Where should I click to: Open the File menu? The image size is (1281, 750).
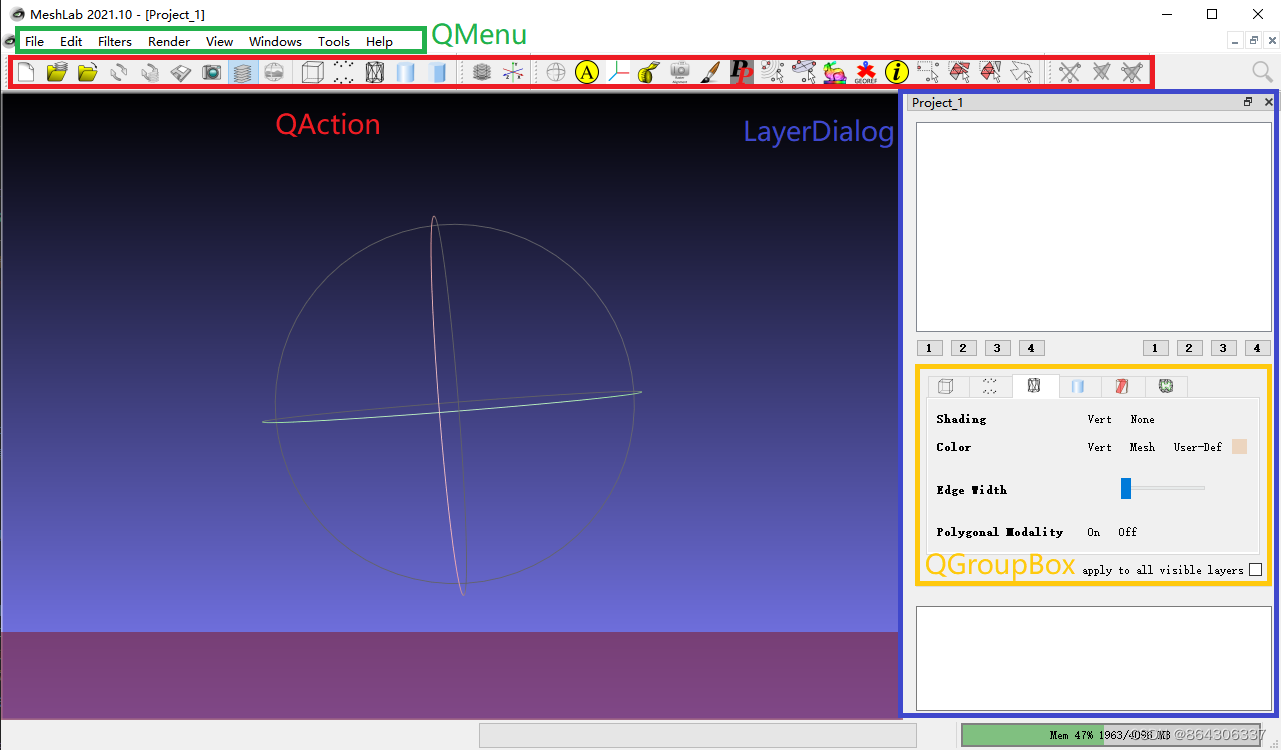(34, 41)
